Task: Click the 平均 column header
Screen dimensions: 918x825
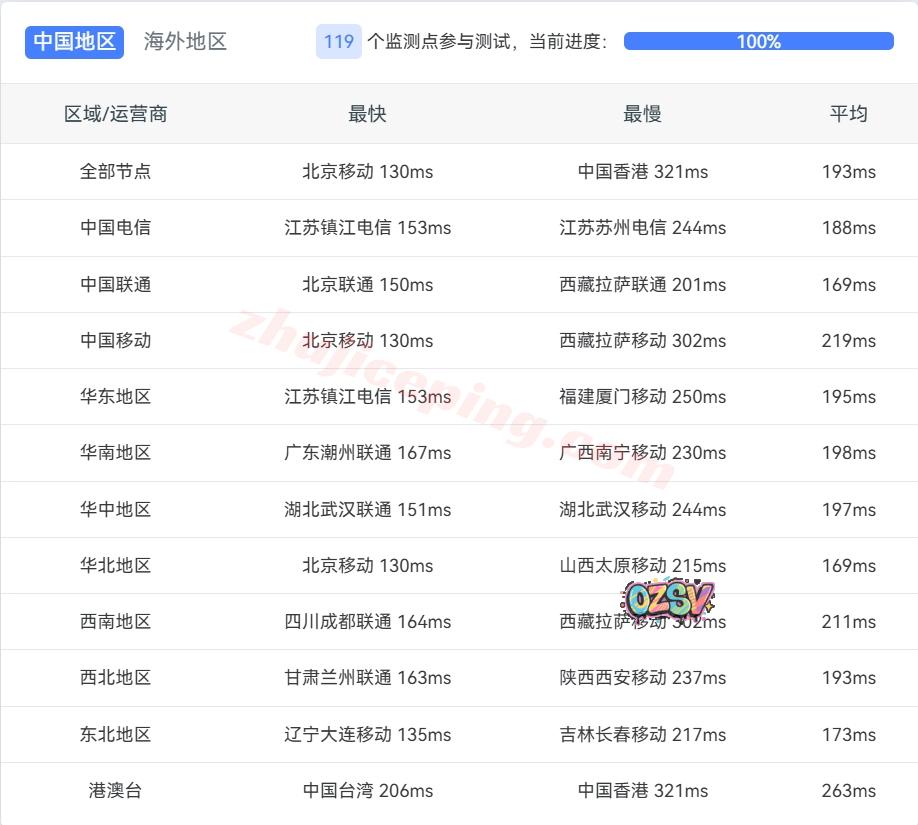Action: coord(848,114)
